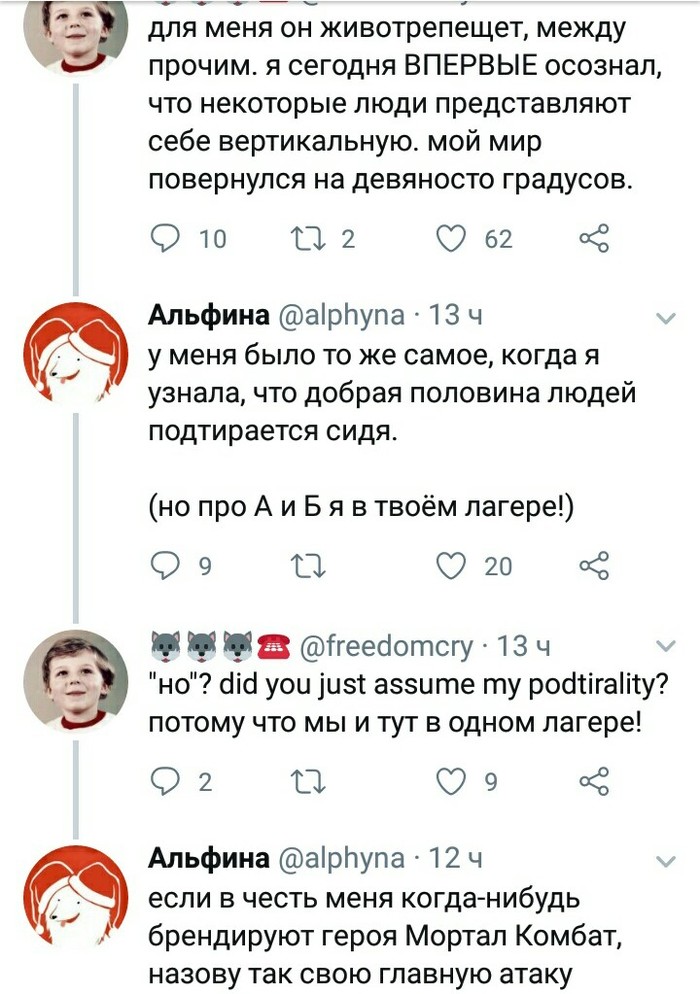The image size is (700, 994).
Task: Reply to the tweet with 10 replies
Action: point(163,238)
